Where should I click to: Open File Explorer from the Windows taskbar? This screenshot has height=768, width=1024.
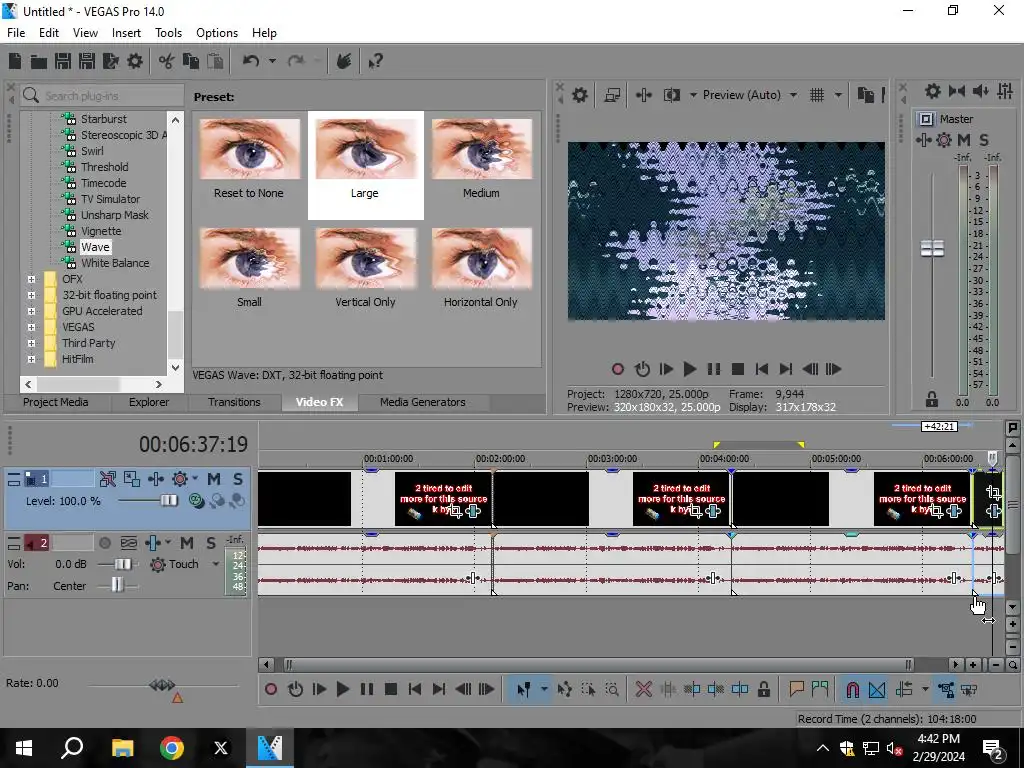pyautogui.click(x=122, y=748)
